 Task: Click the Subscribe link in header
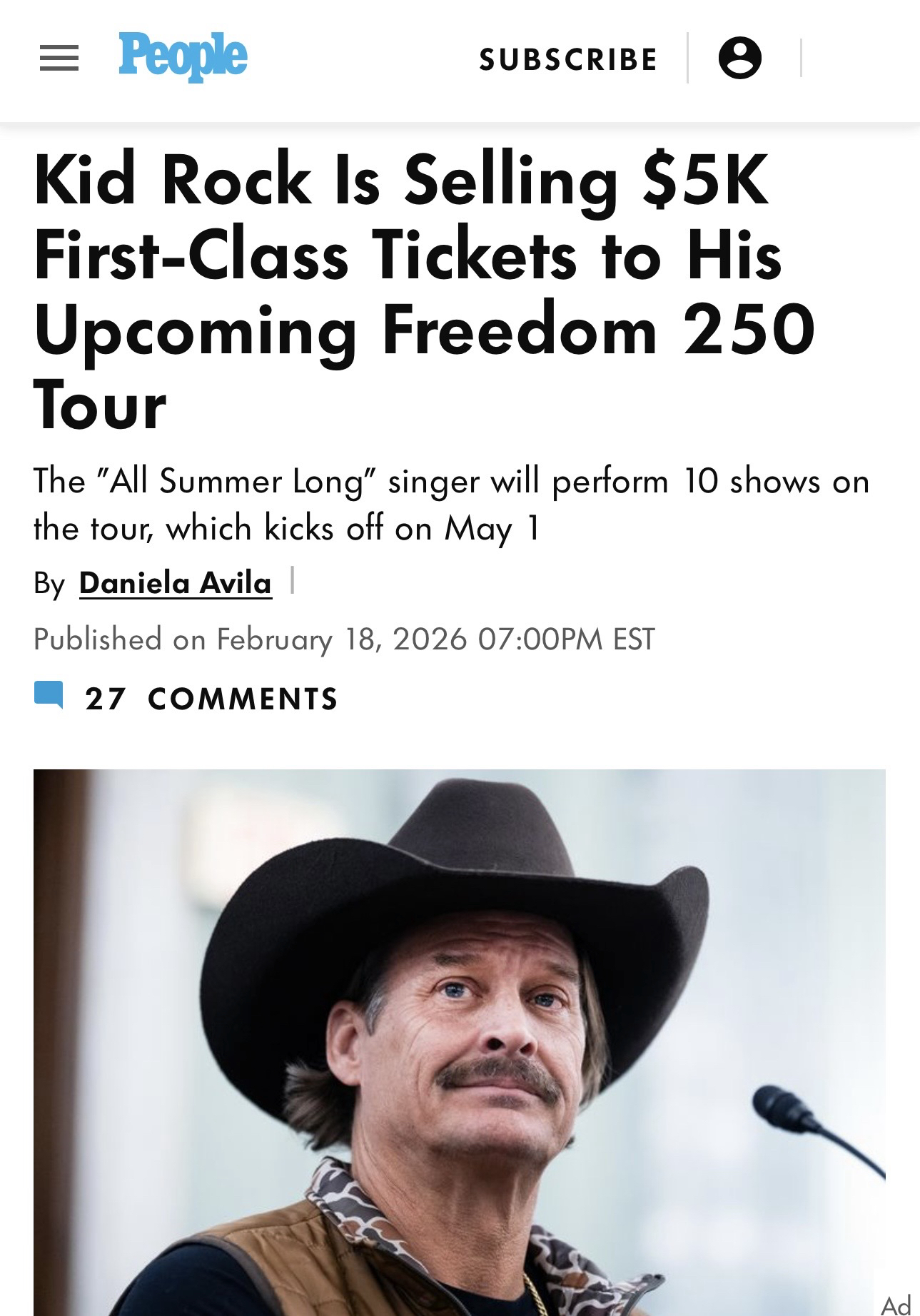click(568, 60)
